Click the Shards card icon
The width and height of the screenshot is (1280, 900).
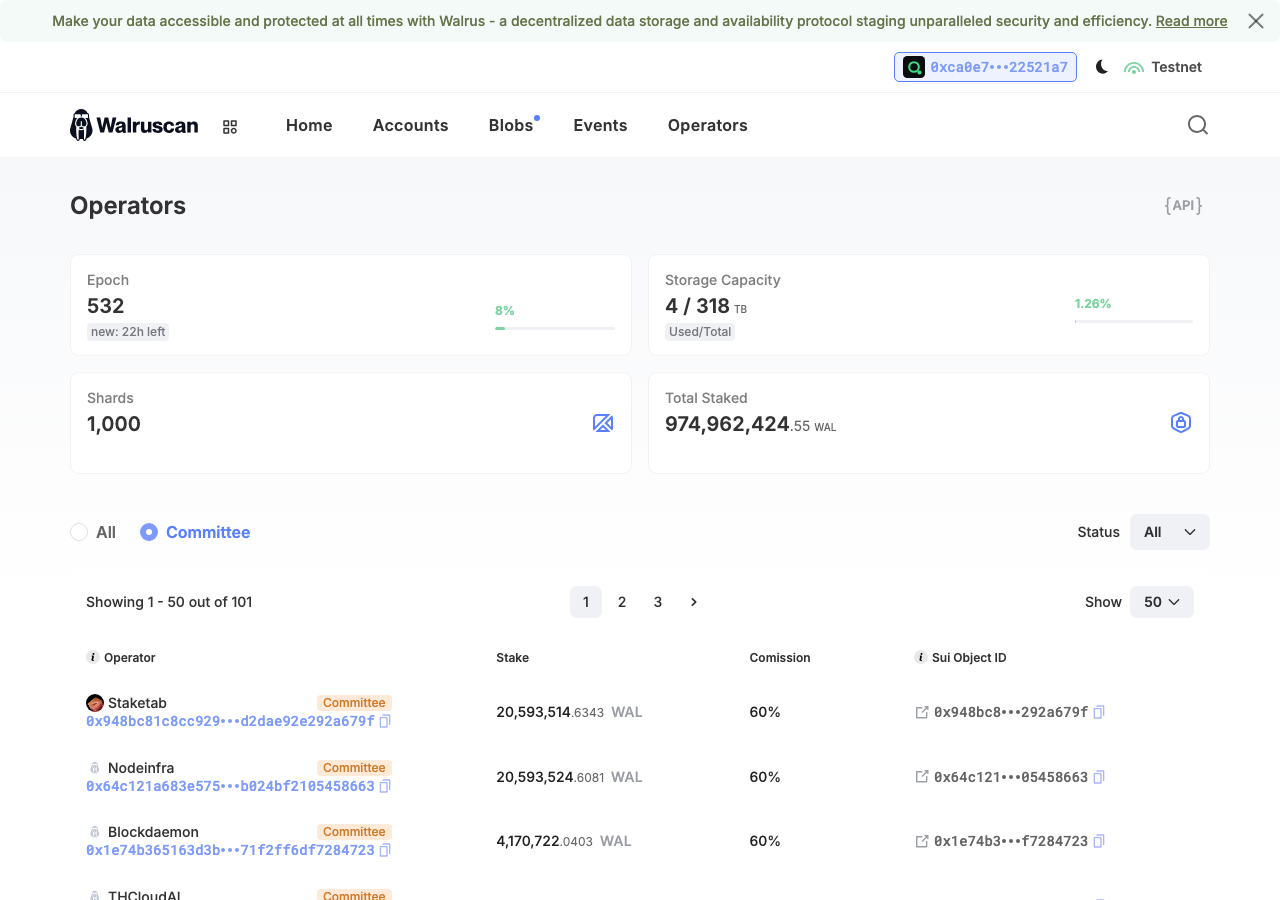click(603, 423)
